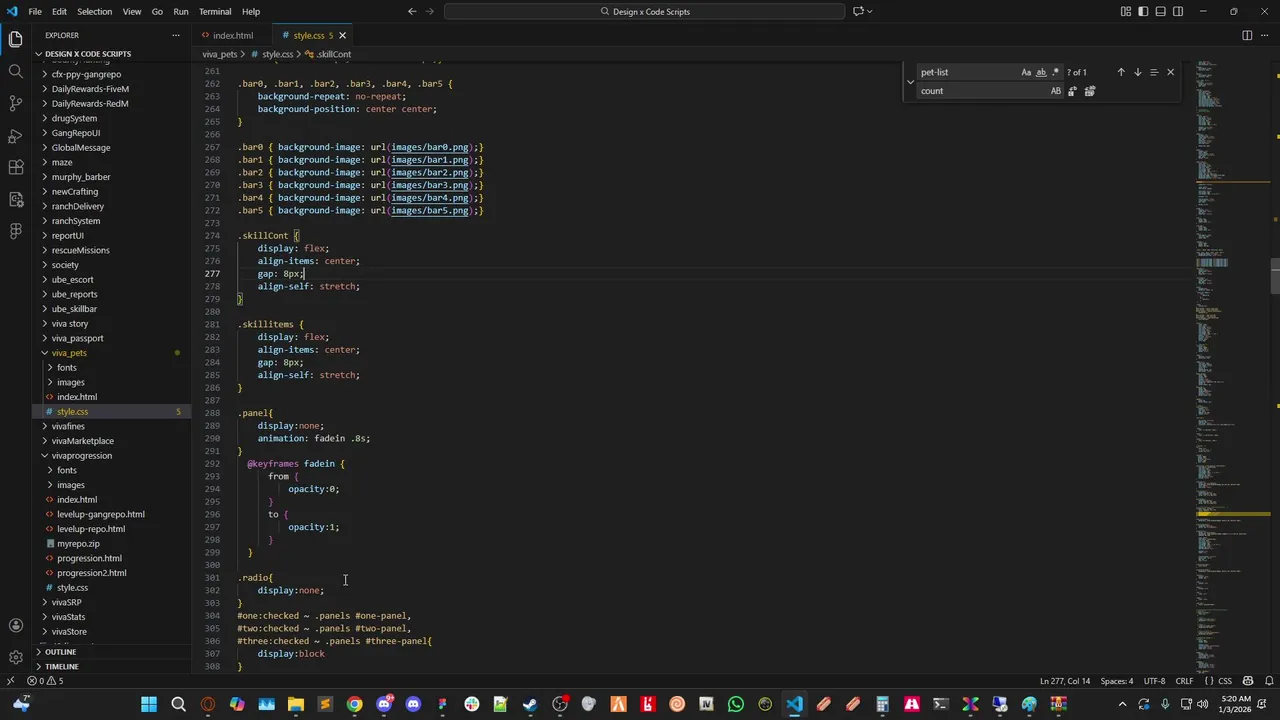Open the Search view in activity bar
This screenshot has height=720, width=1280.
pyautogui.click(x=15, y=71)
